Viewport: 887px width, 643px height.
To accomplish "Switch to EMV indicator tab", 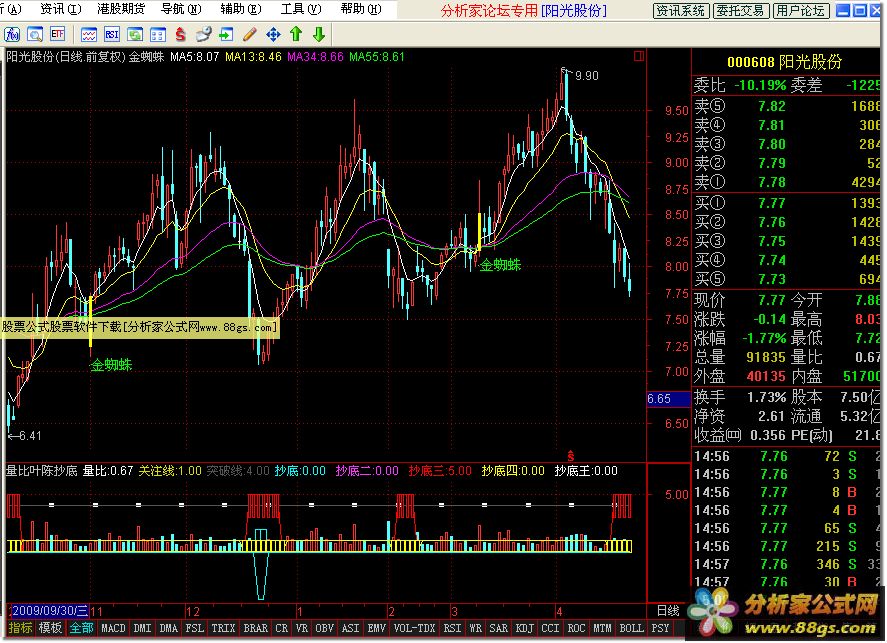I will 377,628.
